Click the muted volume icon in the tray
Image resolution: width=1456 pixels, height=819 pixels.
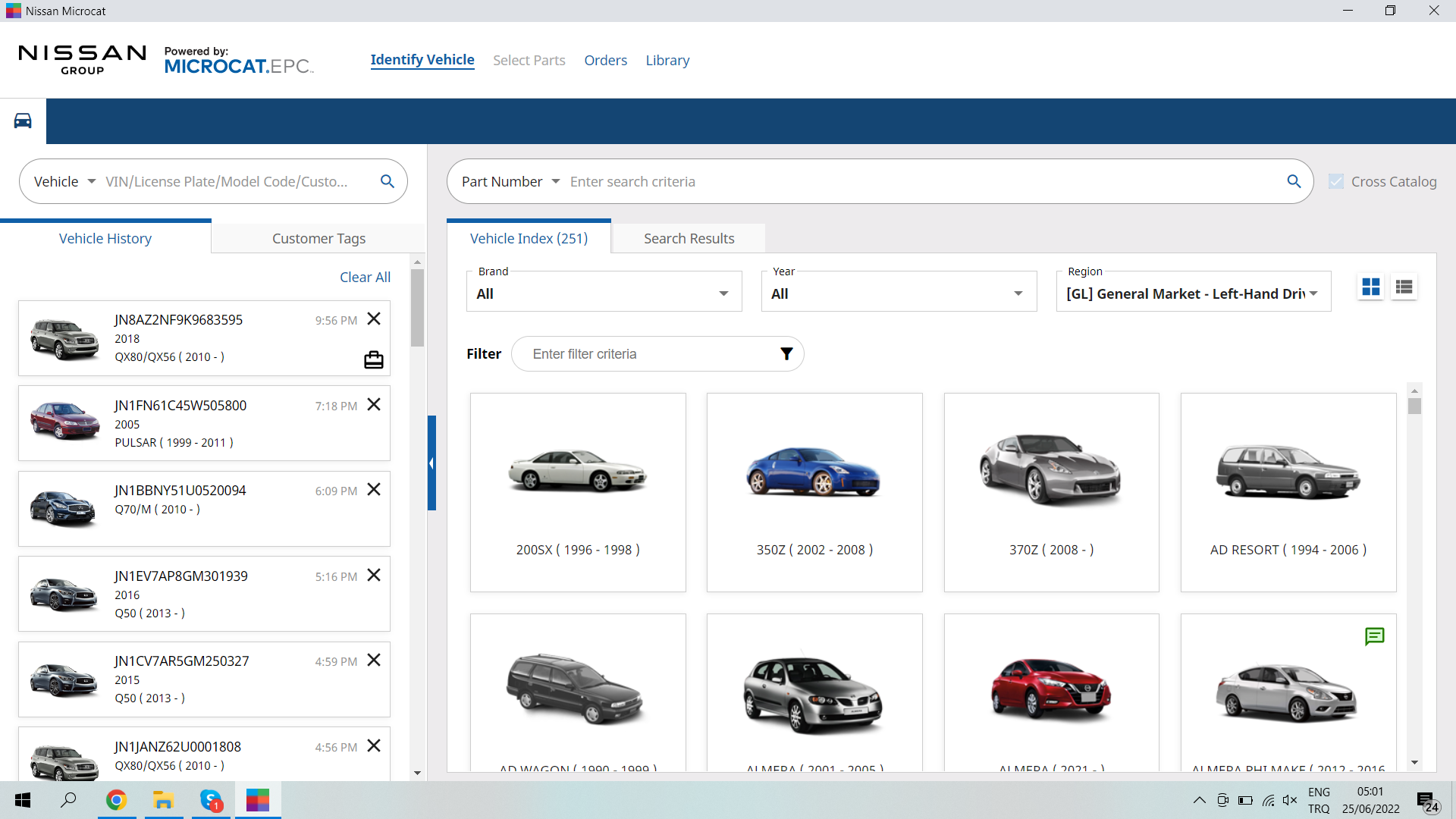(1290, 800)
